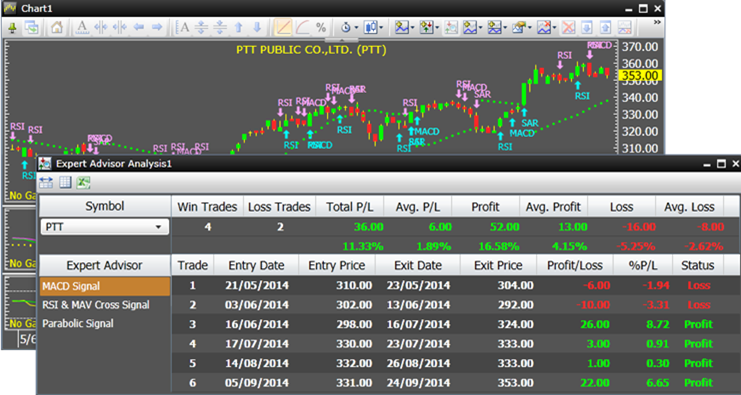Screen dimensions: 741x395
Task: Open the dropdown beside the indicator pane icon
Action: (x=480, y=28)
